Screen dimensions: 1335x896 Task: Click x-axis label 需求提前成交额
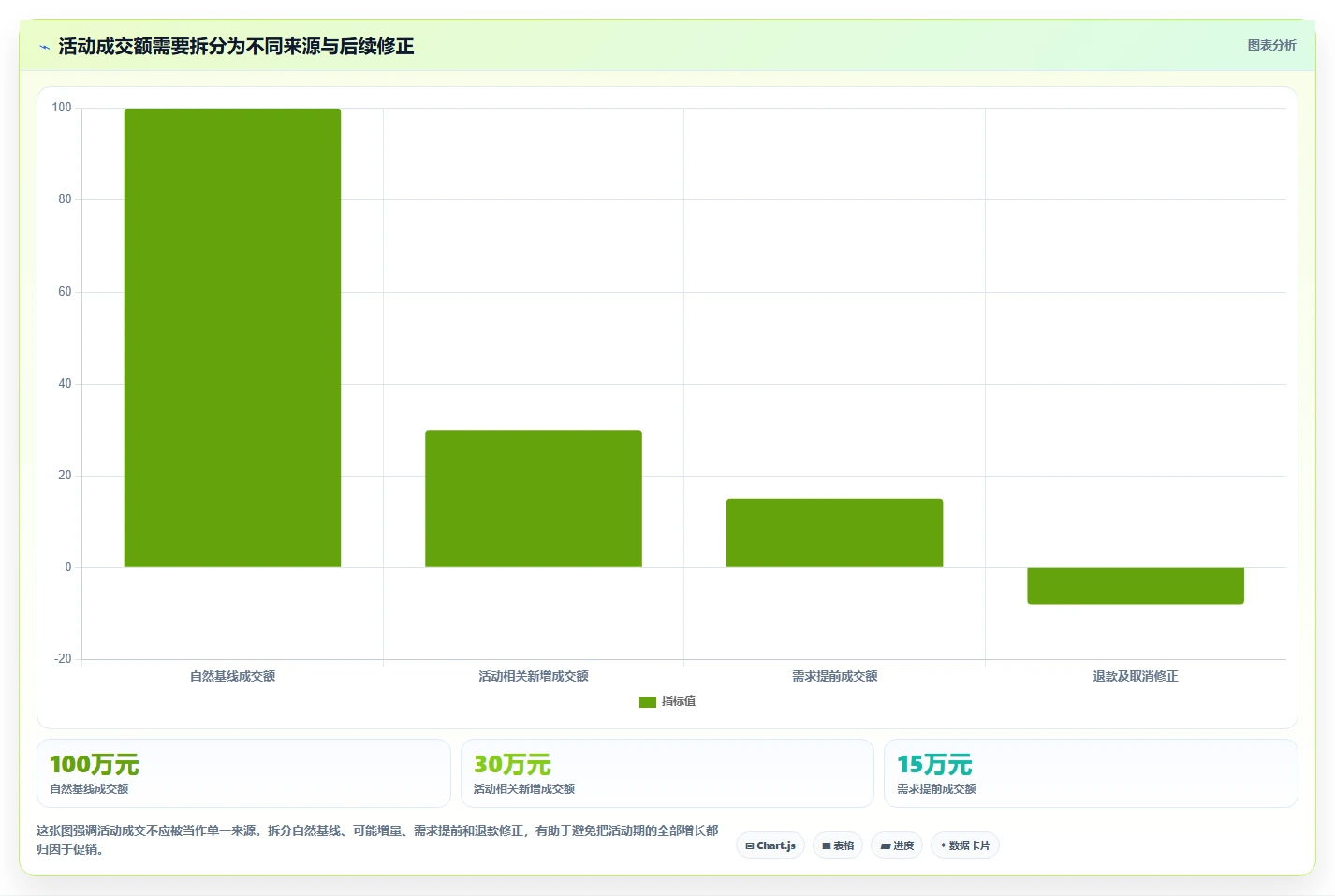(834, 676)
